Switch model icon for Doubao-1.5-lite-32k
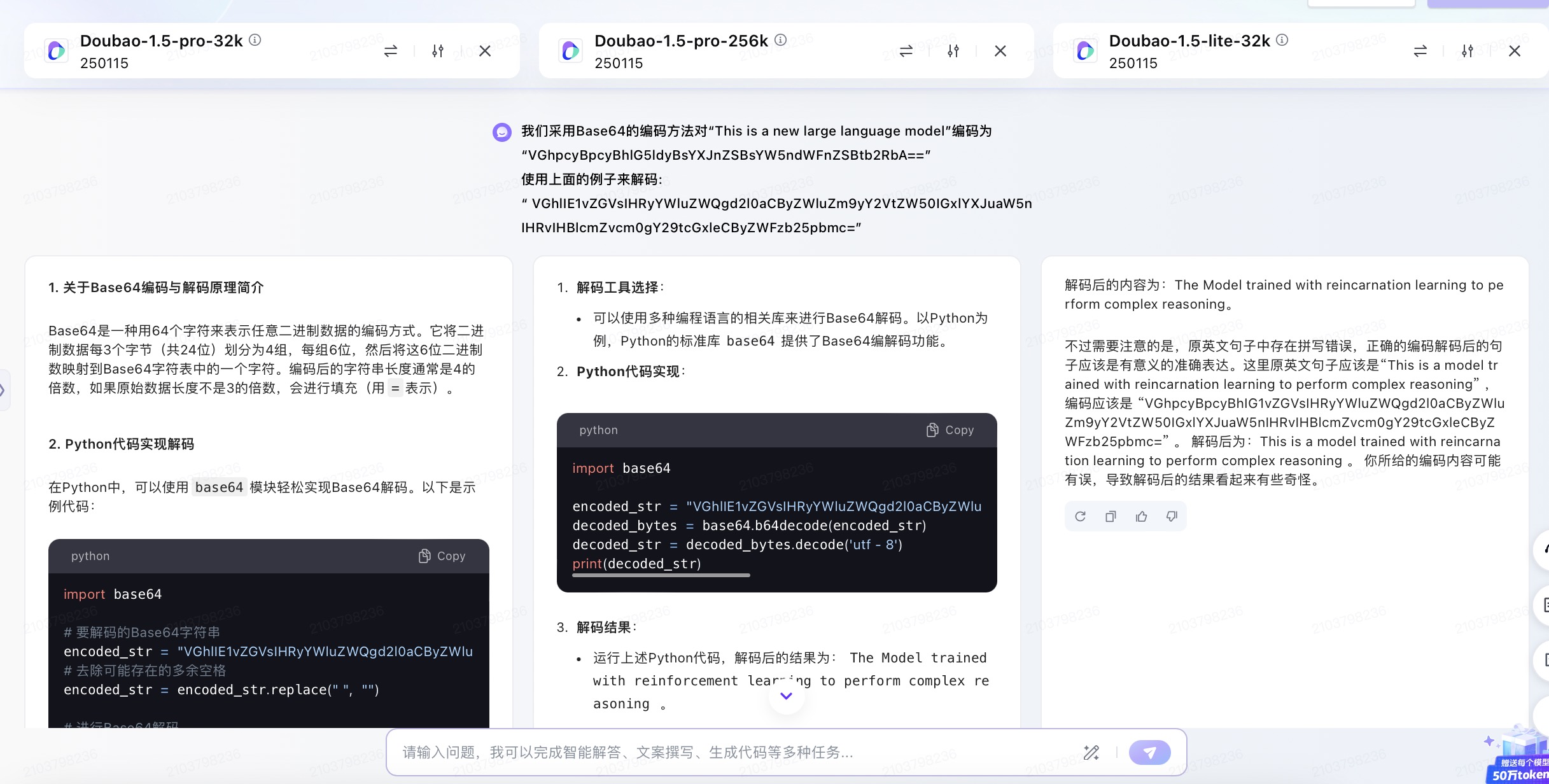Screen dimensions: 1549x784 [x=1420, y=51]
